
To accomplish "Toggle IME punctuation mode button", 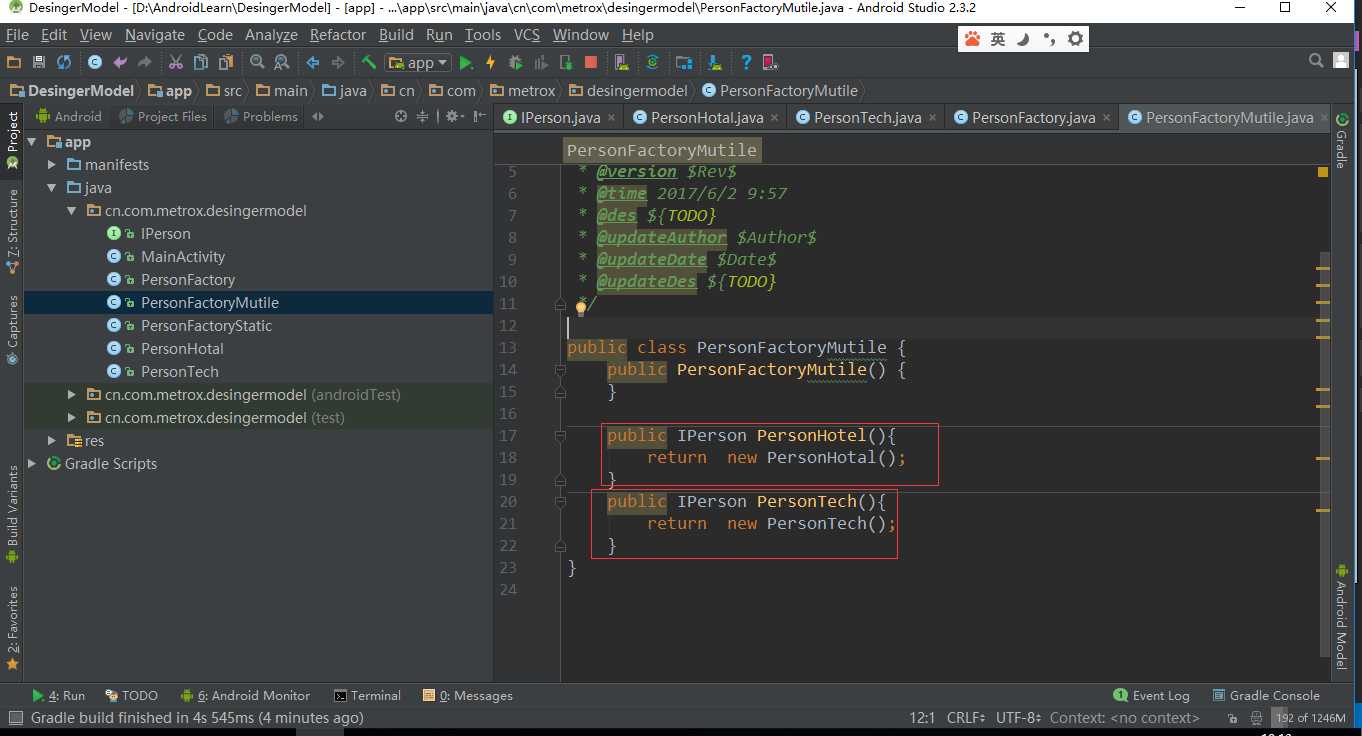I will 1049,39.
